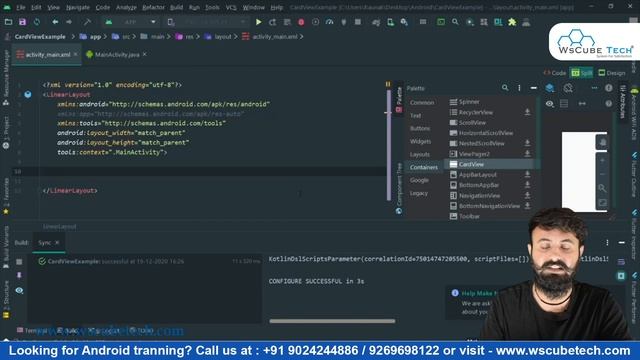Image resolution: width=640 pixels, height=360 pixels.
Task: Open the app run configuration dropdown
Action: click(x=131, y=22)
